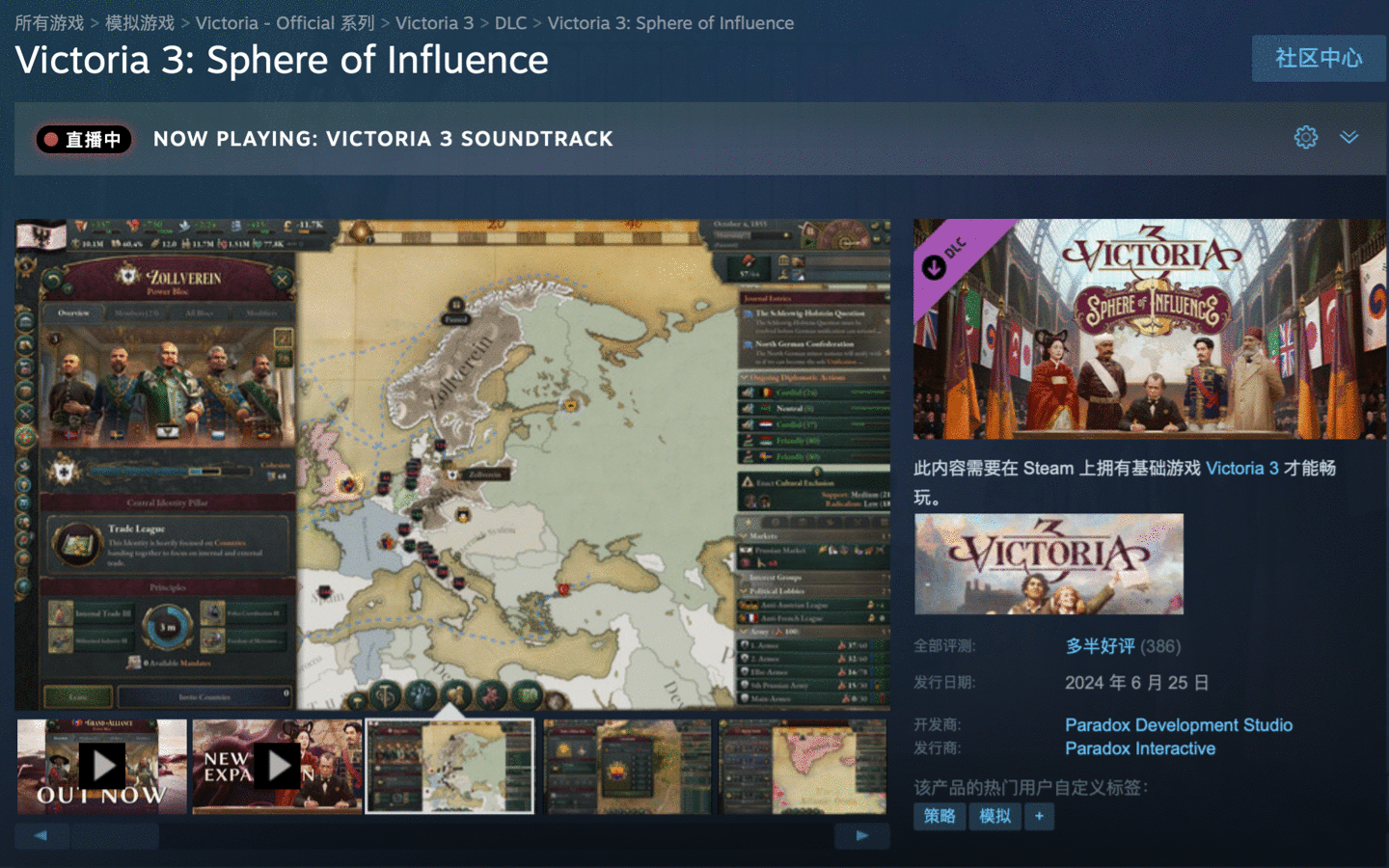Open the Victoria 3 base game banner

coord(1049,564)
